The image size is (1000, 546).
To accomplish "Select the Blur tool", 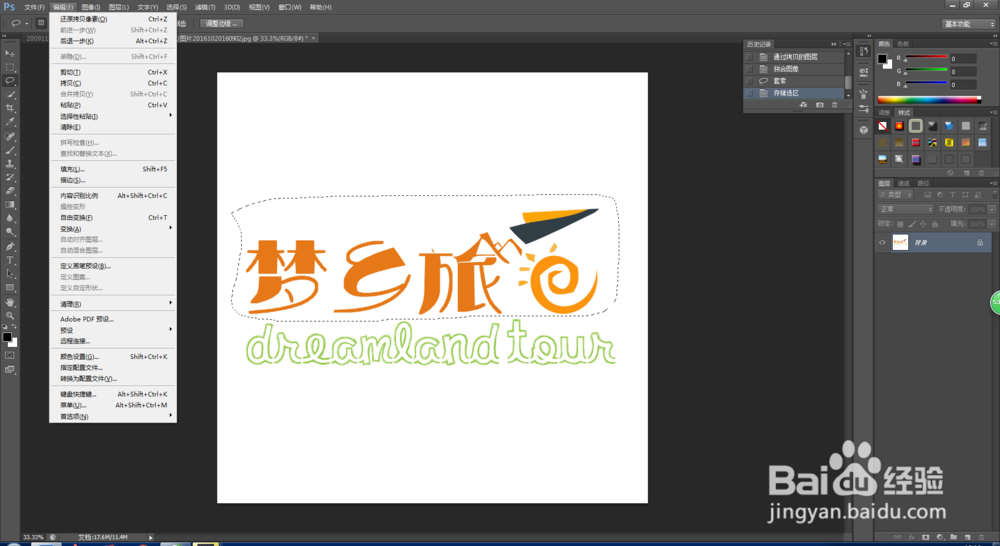I will [x=10, y=218].
